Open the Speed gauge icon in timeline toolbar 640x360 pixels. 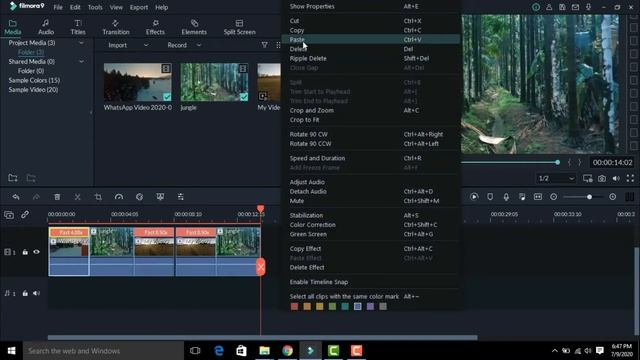[119, 197]
